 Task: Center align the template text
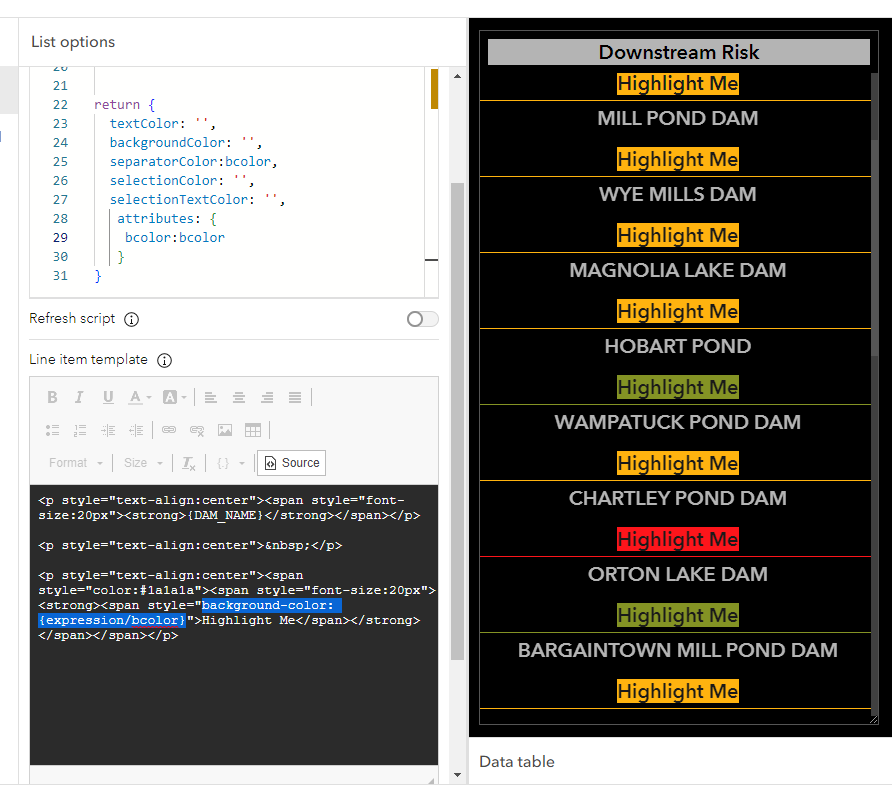click(241, 397)
